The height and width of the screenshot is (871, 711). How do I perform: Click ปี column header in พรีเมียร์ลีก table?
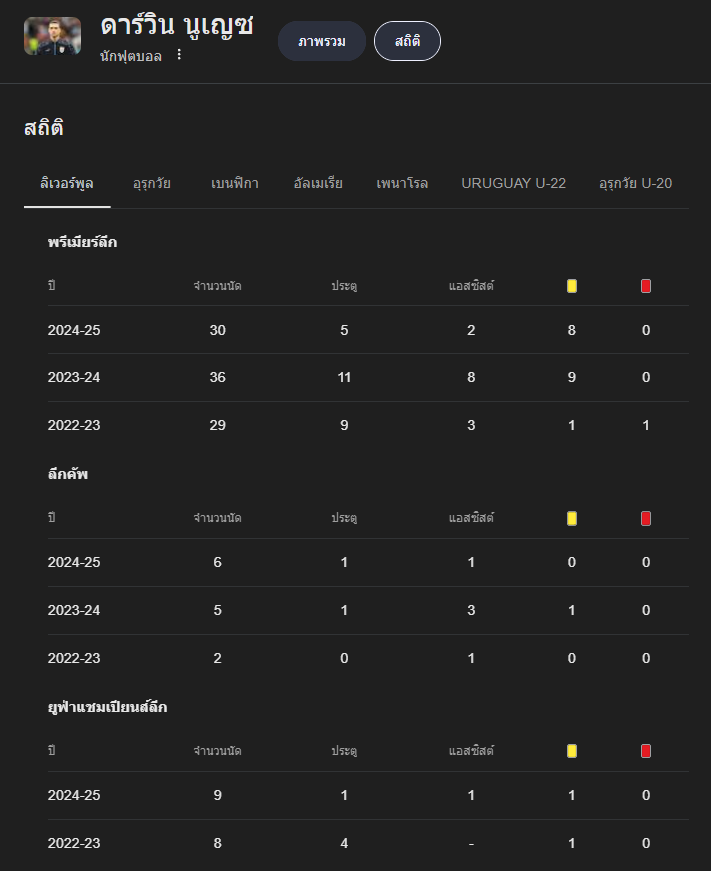coord(51,286)
